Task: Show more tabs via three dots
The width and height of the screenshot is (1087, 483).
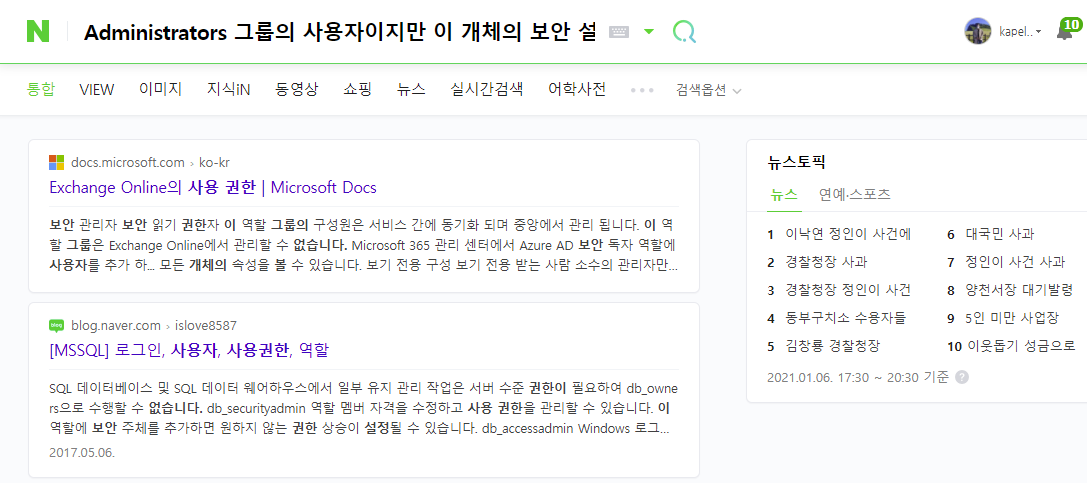Action: tap(642, 91)
